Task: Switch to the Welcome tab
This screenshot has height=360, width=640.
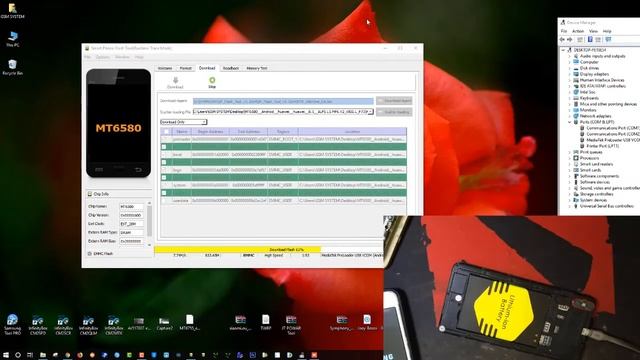Action: (165, 68)
